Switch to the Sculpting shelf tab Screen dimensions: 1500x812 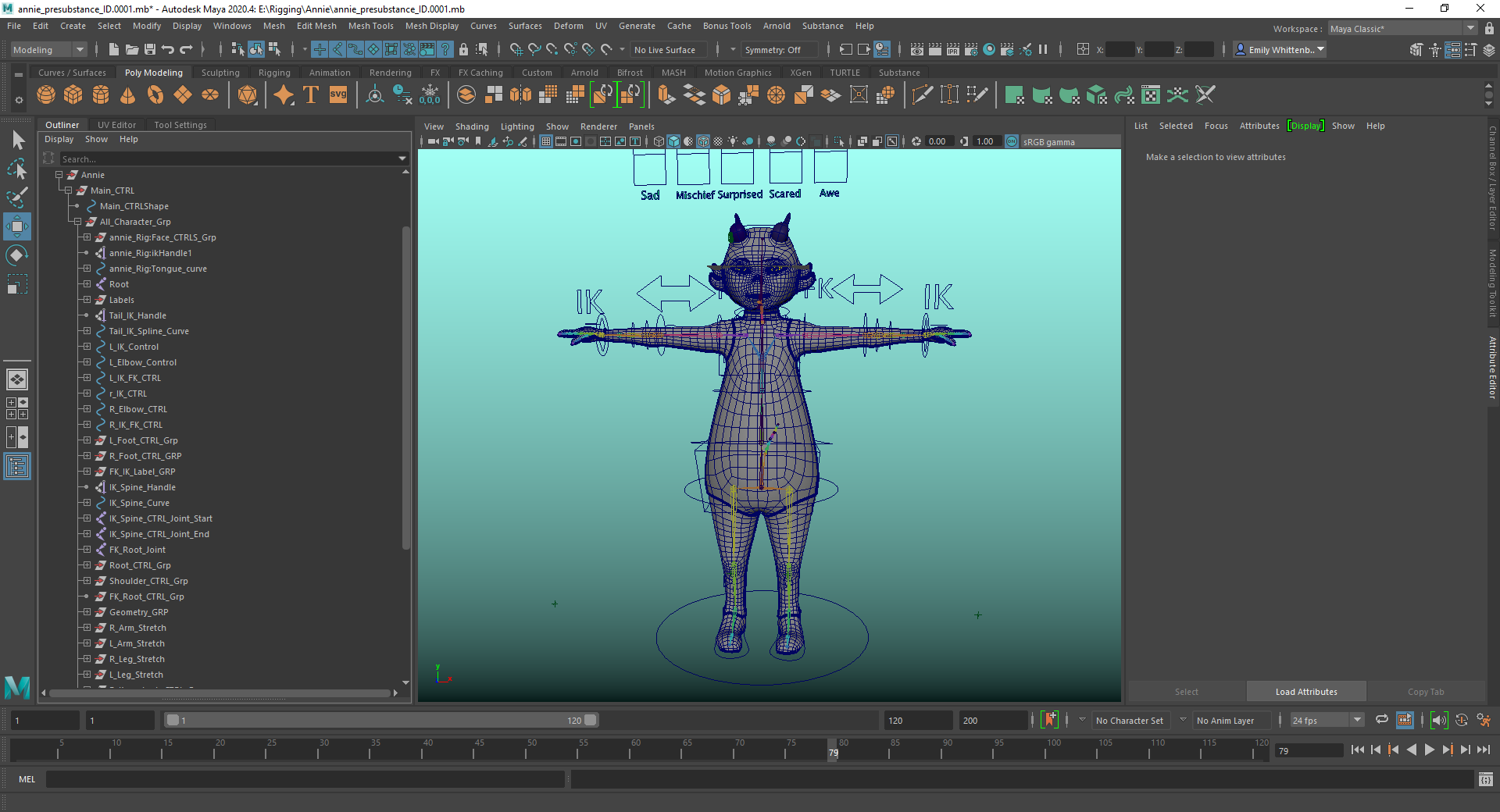[x=220, y=72]
